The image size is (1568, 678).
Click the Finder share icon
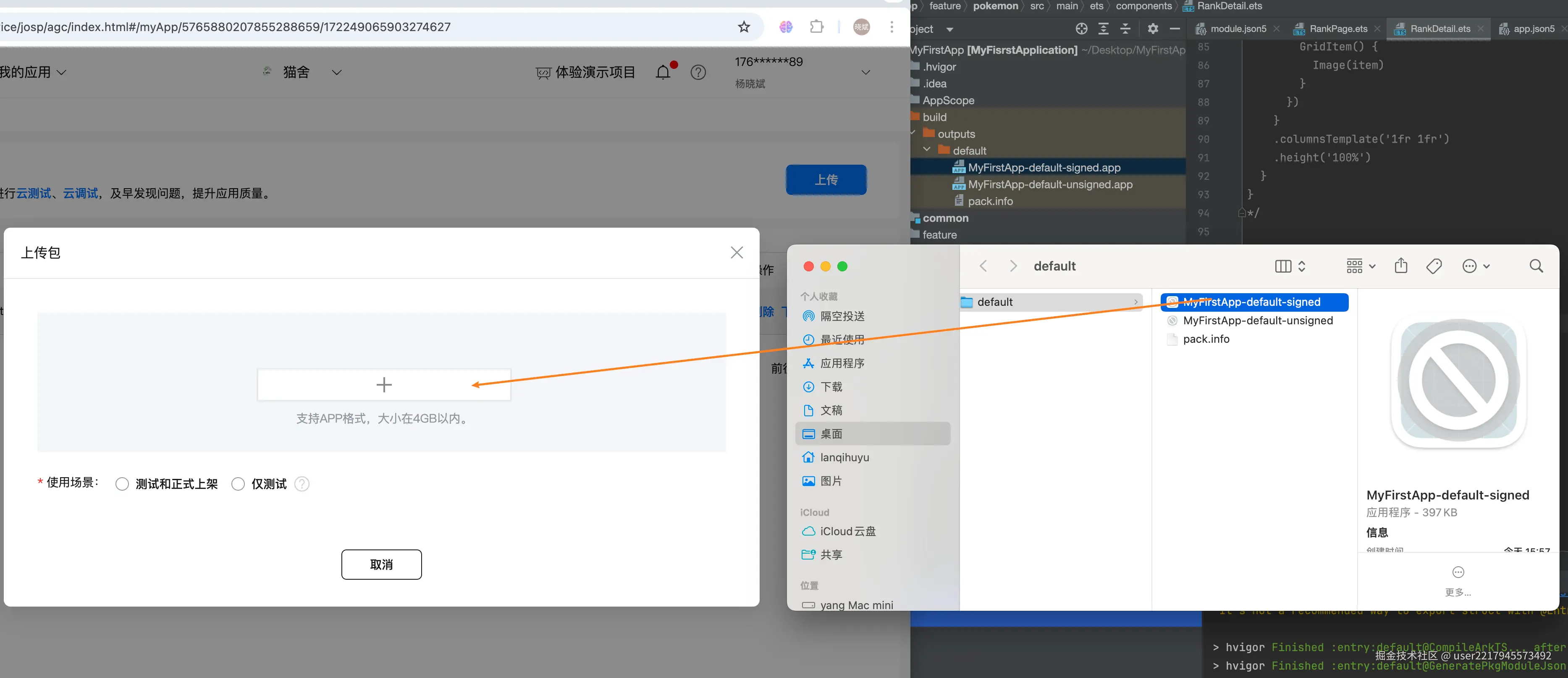tap(1400, 265)
